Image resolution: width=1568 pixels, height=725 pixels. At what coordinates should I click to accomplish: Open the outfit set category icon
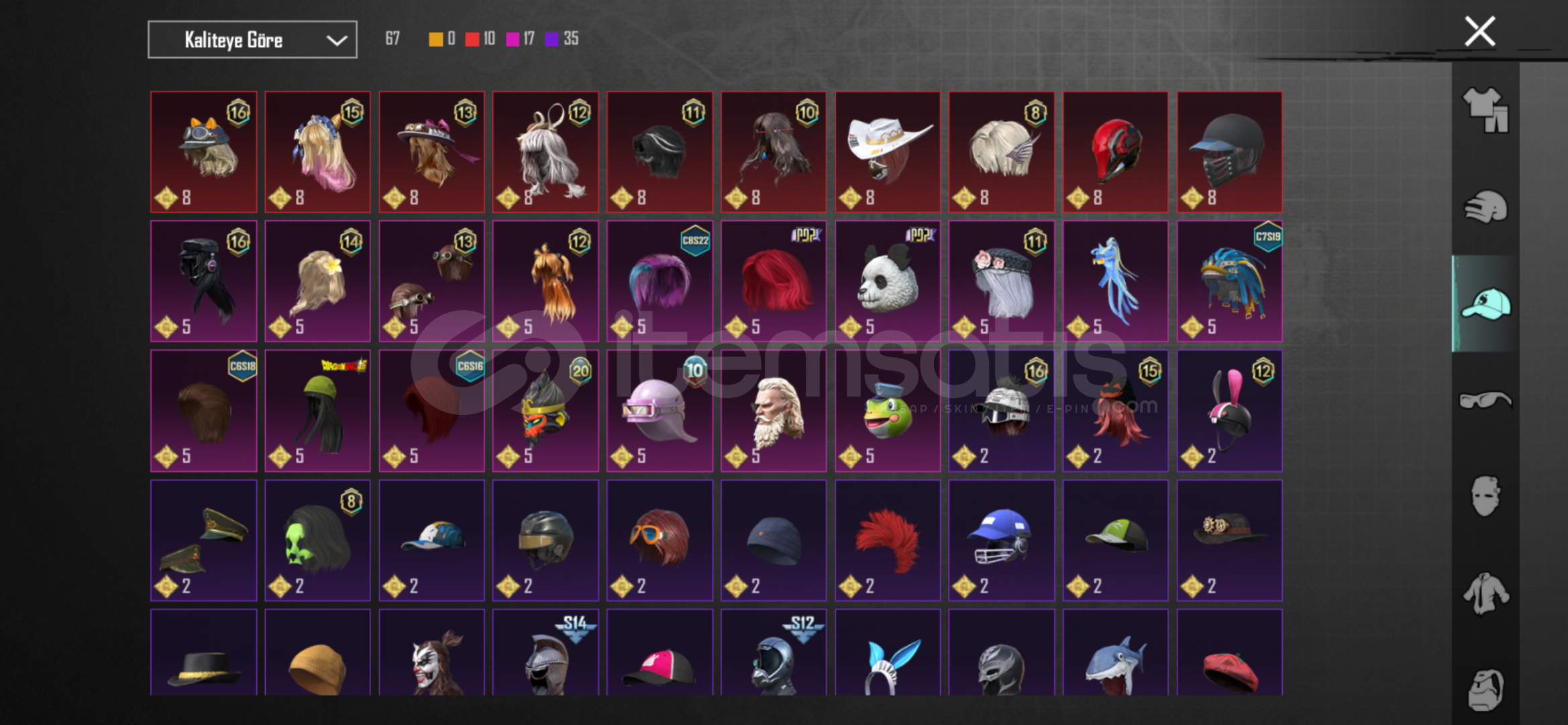(x=1485, y=109)
